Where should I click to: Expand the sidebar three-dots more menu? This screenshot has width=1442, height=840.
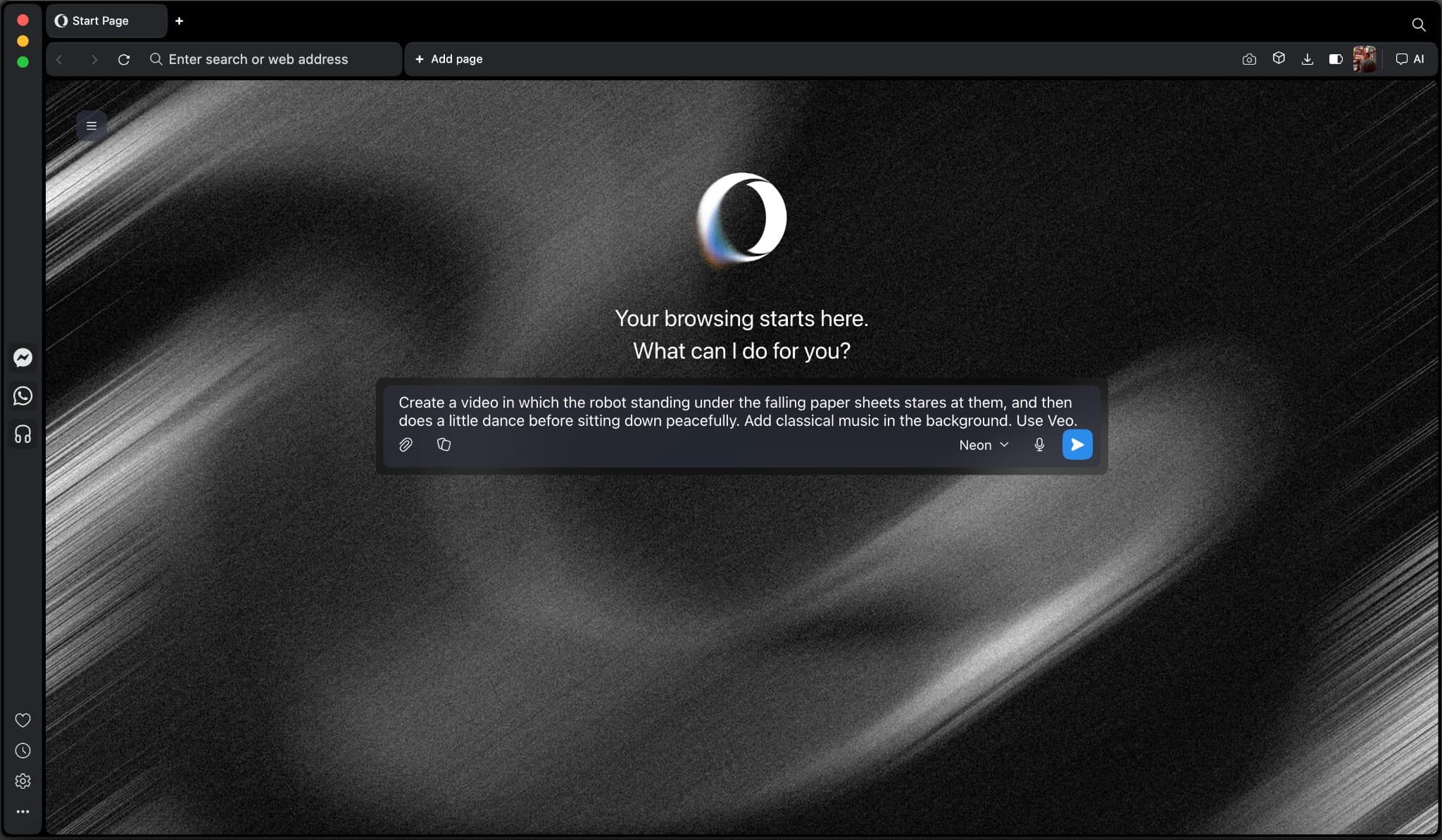23,811
